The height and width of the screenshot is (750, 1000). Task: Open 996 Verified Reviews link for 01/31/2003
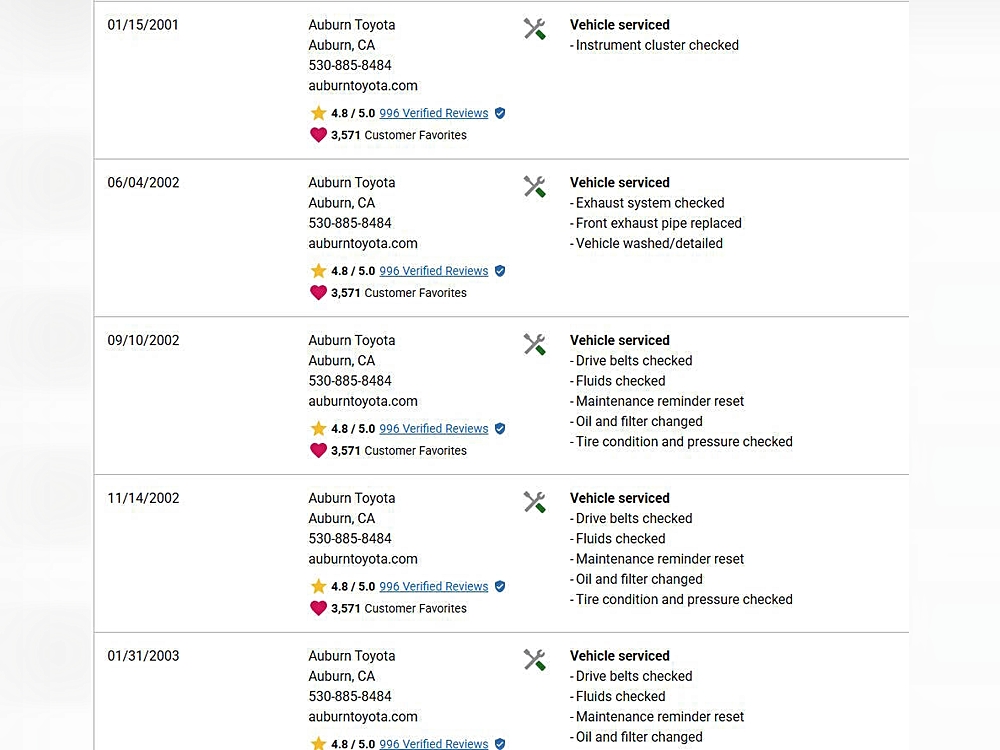pos(434,743)
